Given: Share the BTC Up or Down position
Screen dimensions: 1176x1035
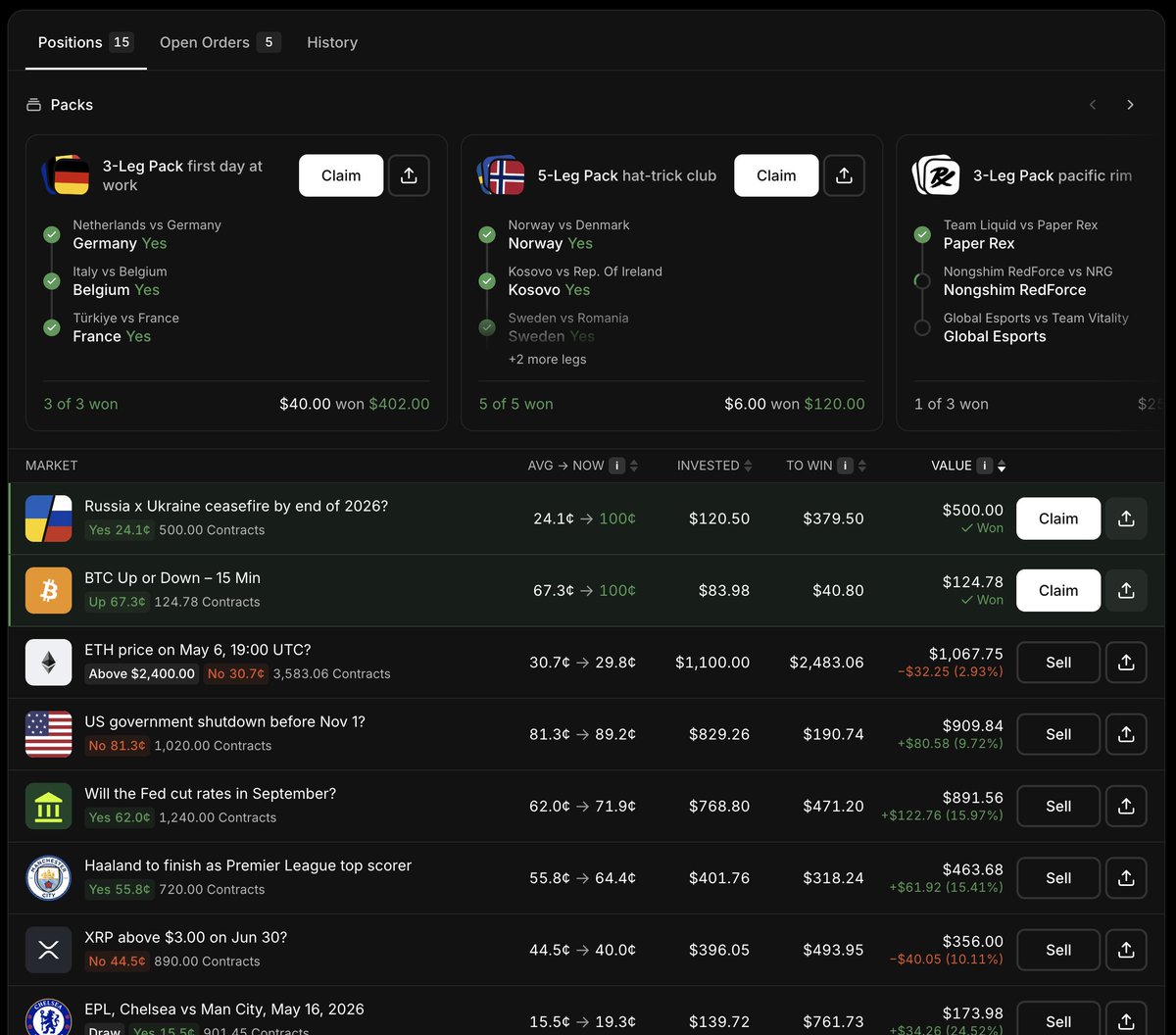Looking at the screenshot, I should click(x=1126, y=590).
